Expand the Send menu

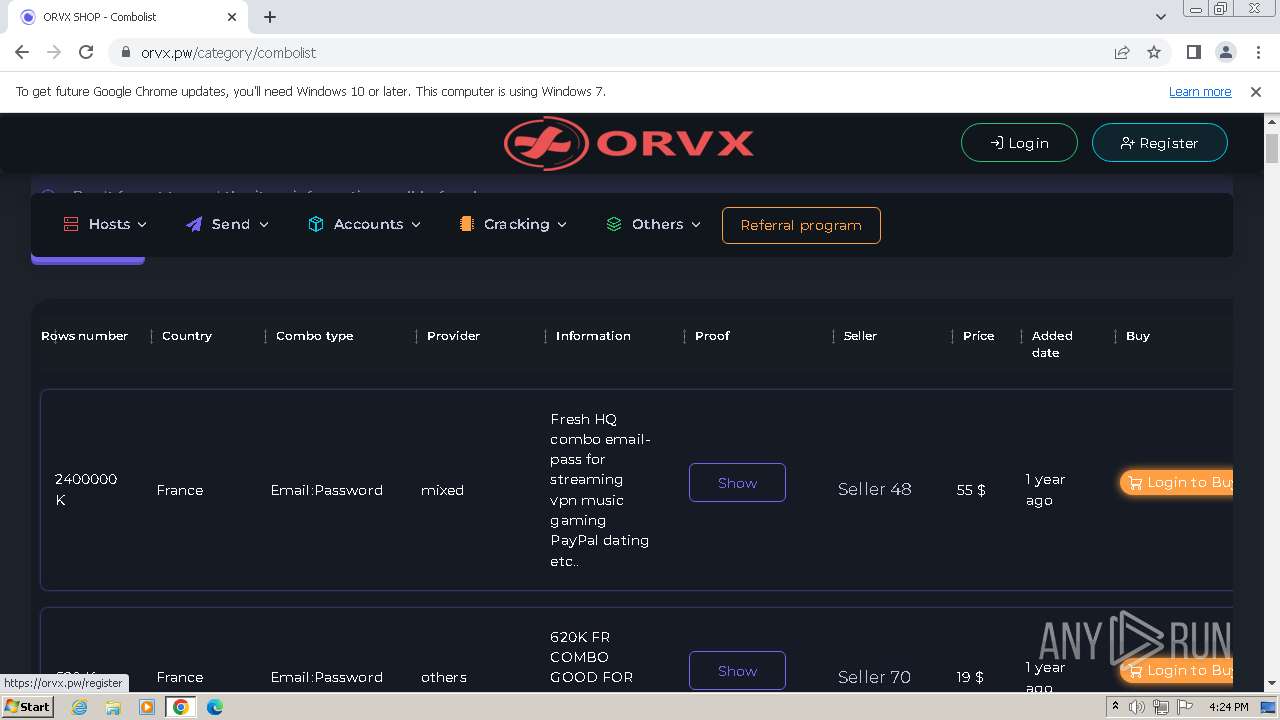tap(227, 224)
